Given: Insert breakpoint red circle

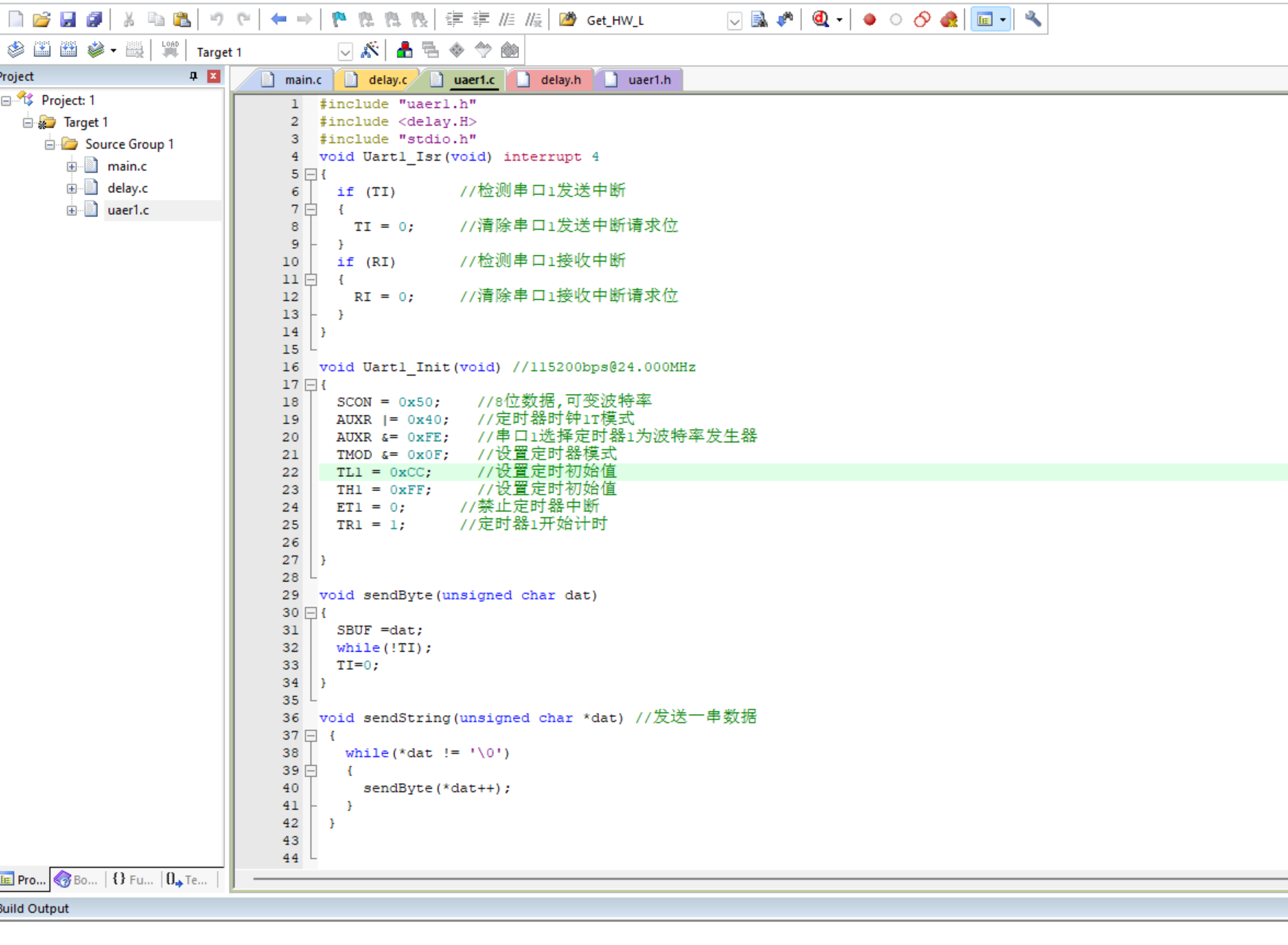Looking at the screenshot, I should 869,20.
